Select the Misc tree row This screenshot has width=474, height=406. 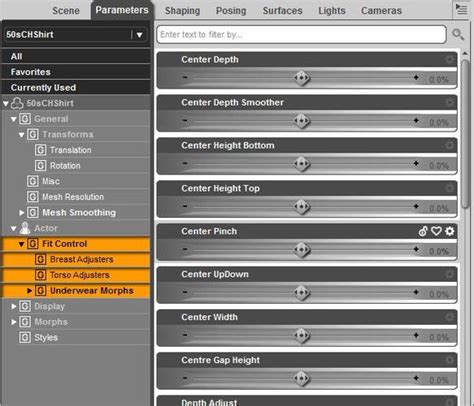(x=76, y=181)
